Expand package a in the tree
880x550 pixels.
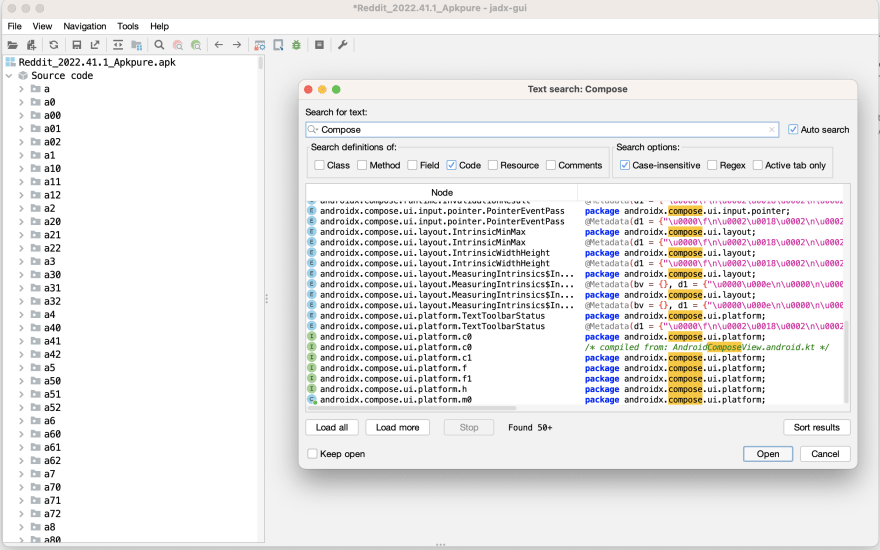pos(21,89)
